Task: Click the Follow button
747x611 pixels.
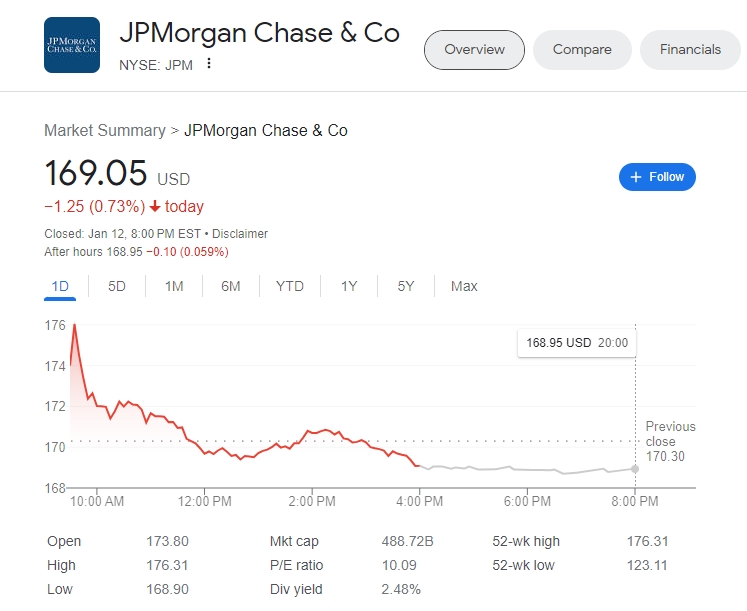Action: pos(657,177)
